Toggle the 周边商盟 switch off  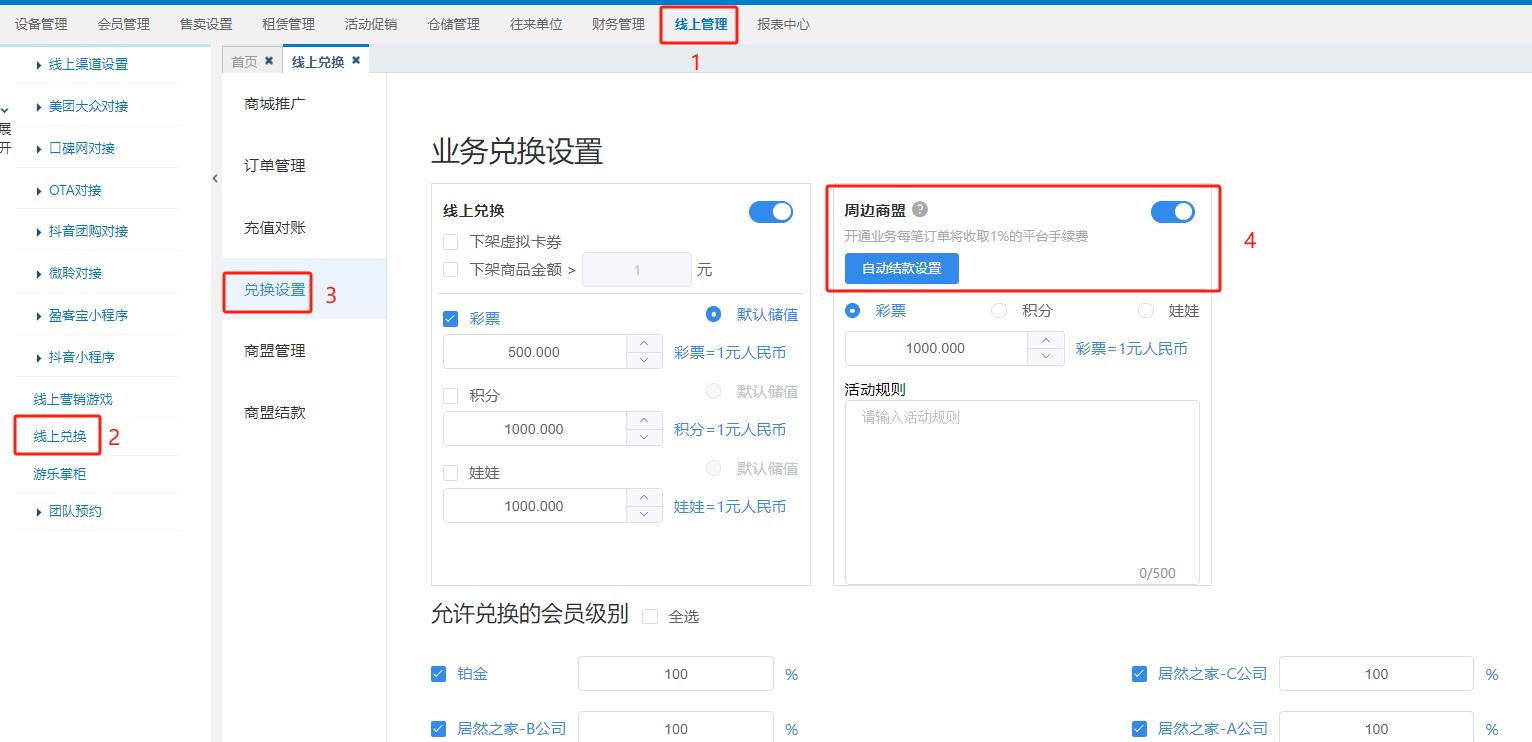(x=1173, y=211)
